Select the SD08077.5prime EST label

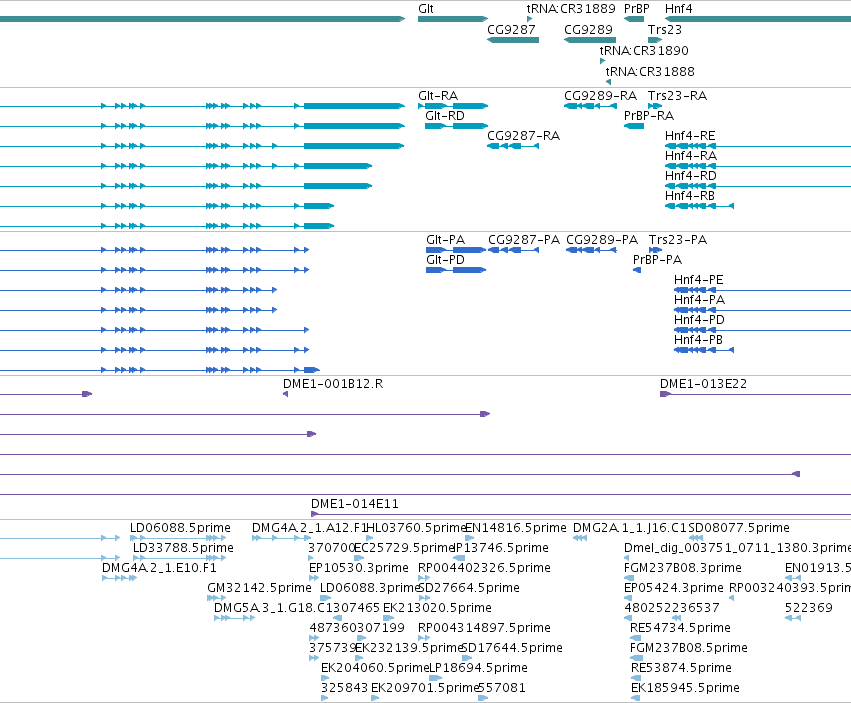[739, 528]
